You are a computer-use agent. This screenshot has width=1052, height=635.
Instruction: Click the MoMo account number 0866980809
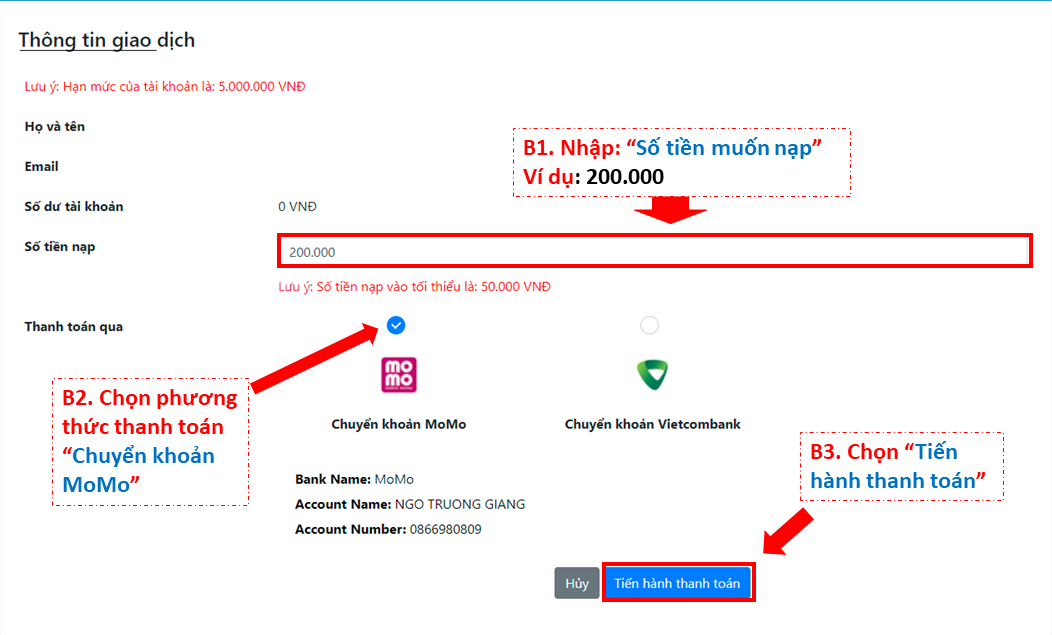445,529
